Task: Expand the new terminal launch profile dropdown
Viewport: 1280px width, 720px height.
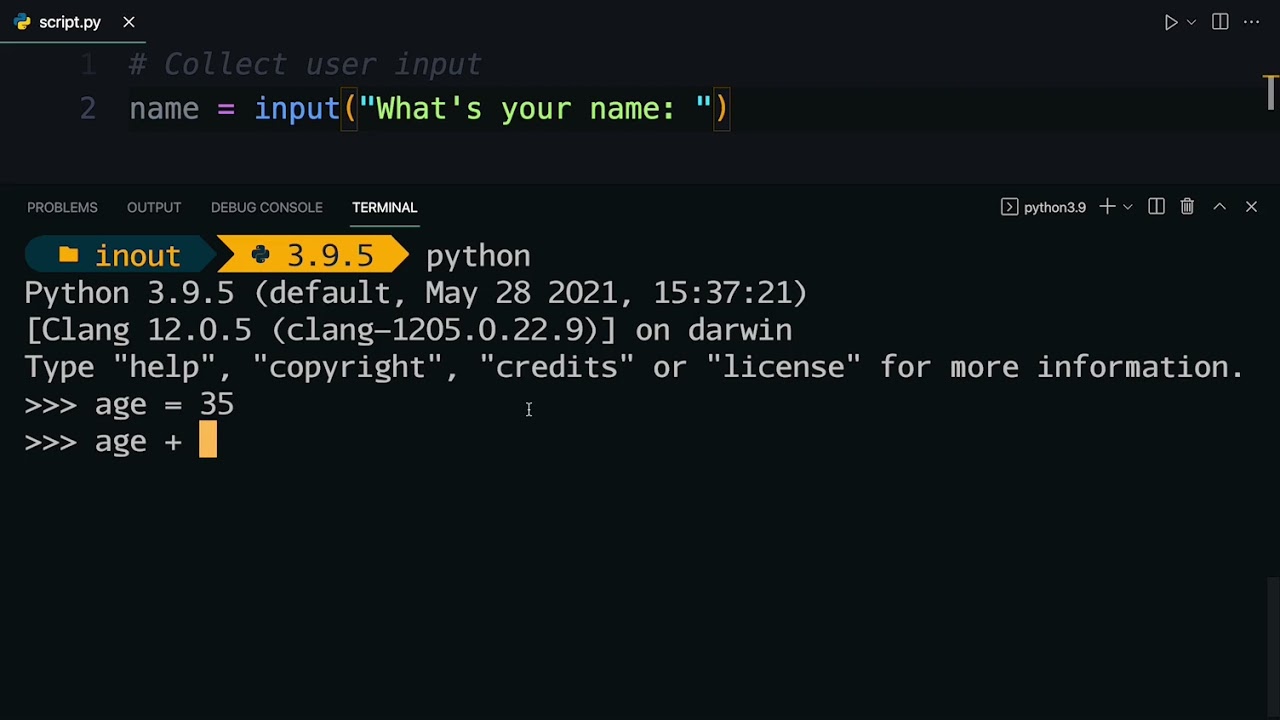Action: click(1128, 207)
